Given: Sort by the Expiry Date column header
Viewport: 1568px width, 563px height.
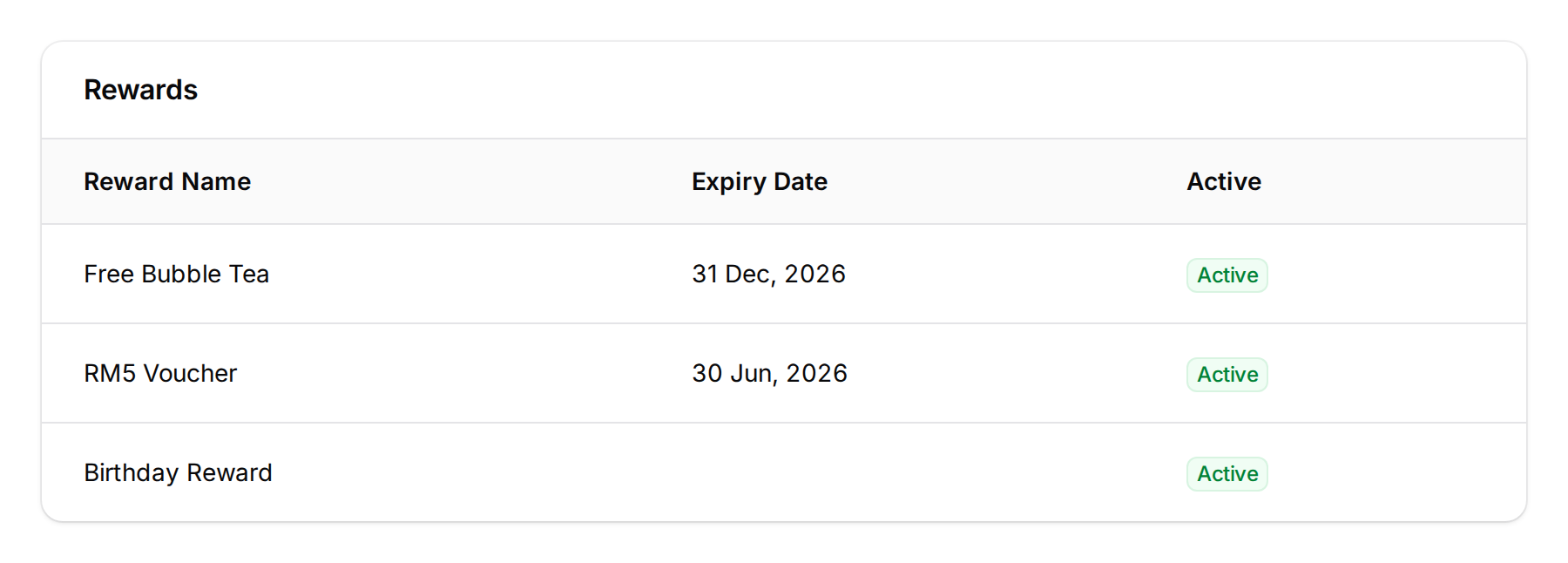Looking at the screenshot, I should (x=759, y=181).
